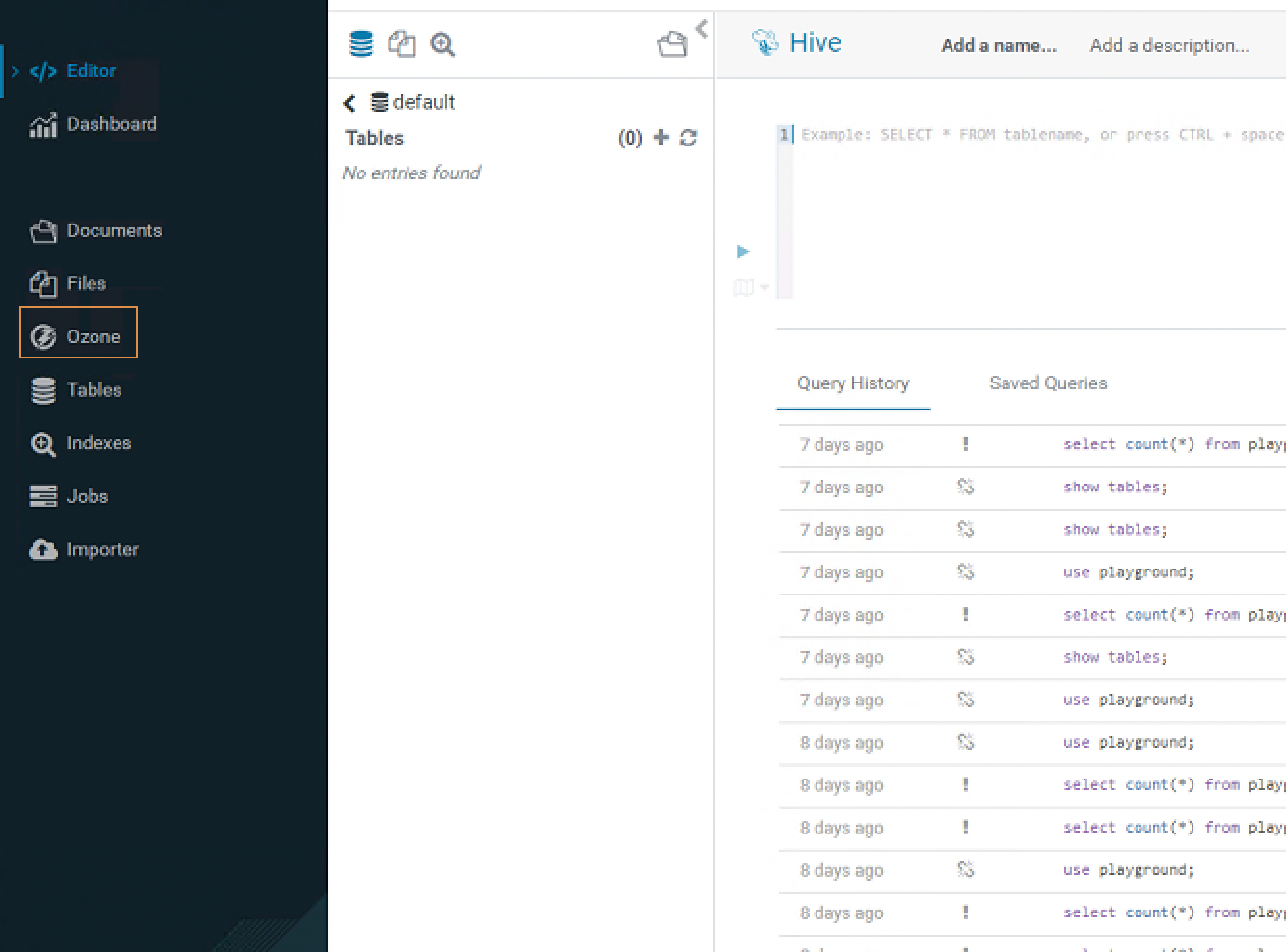Run the query with the play button
Screen dimensions: 1286x952
pyautogui.click(x=742, y=251)
